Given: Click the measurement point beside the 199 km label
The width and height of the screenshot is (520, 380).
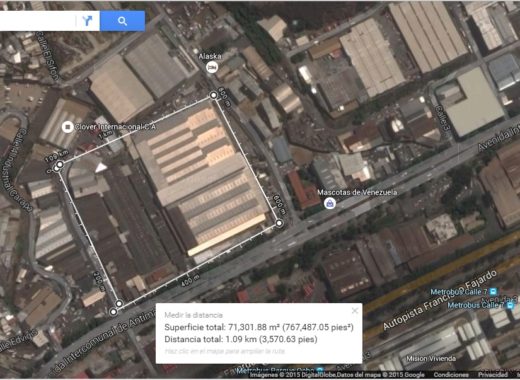Looking at the screenshot, I should click(x=60, y=164).
